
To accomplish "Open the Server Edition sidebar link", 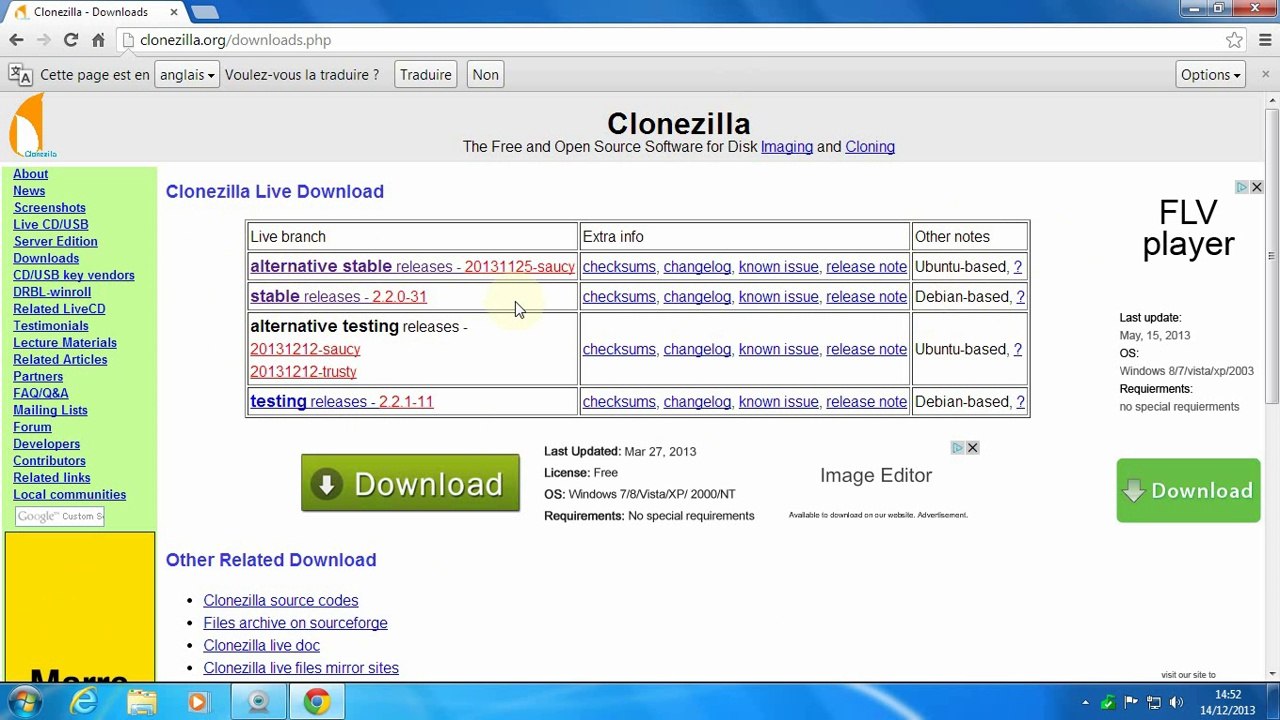I will 55,241.
